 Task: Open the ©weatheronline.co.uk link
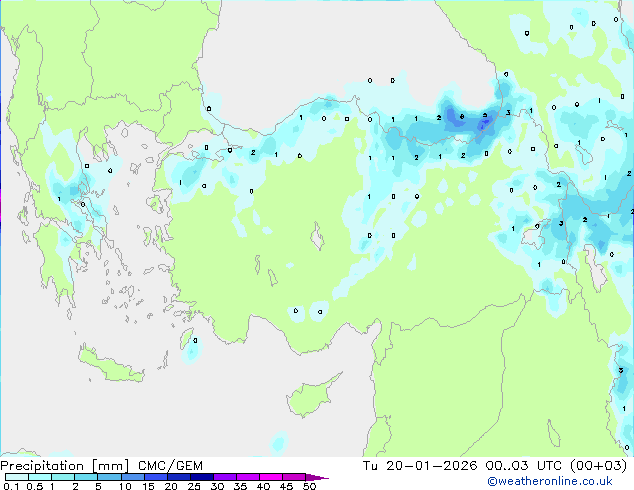(x=550, y=482)
